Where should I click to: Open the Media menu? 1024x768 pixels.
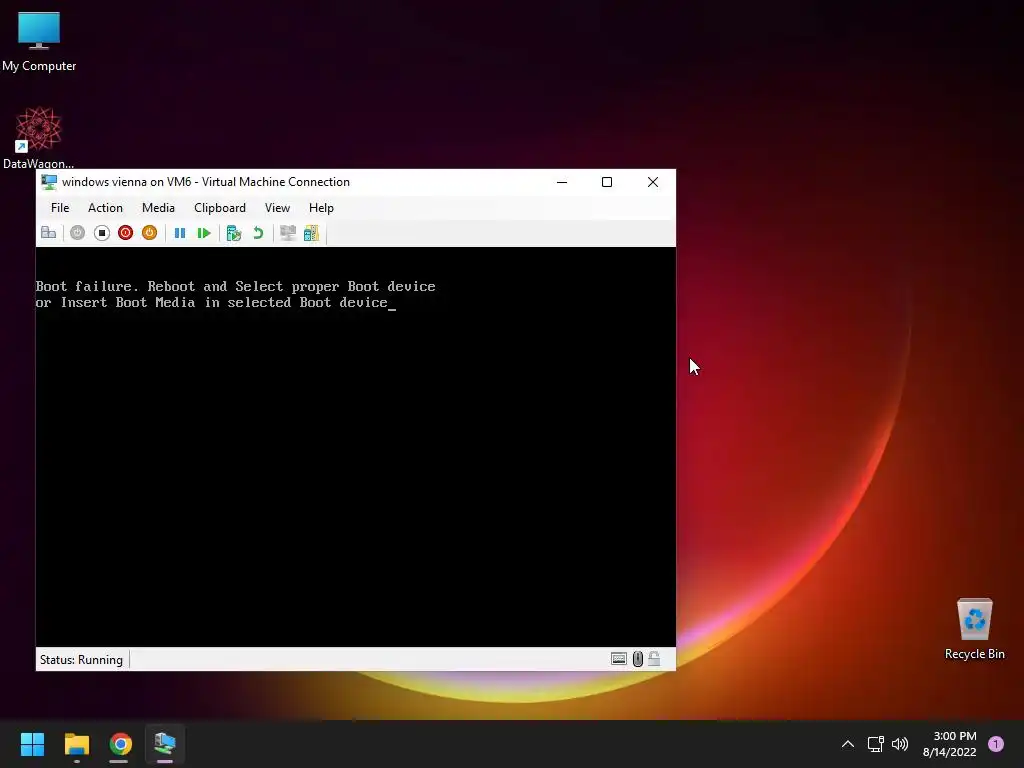(158, 208)
